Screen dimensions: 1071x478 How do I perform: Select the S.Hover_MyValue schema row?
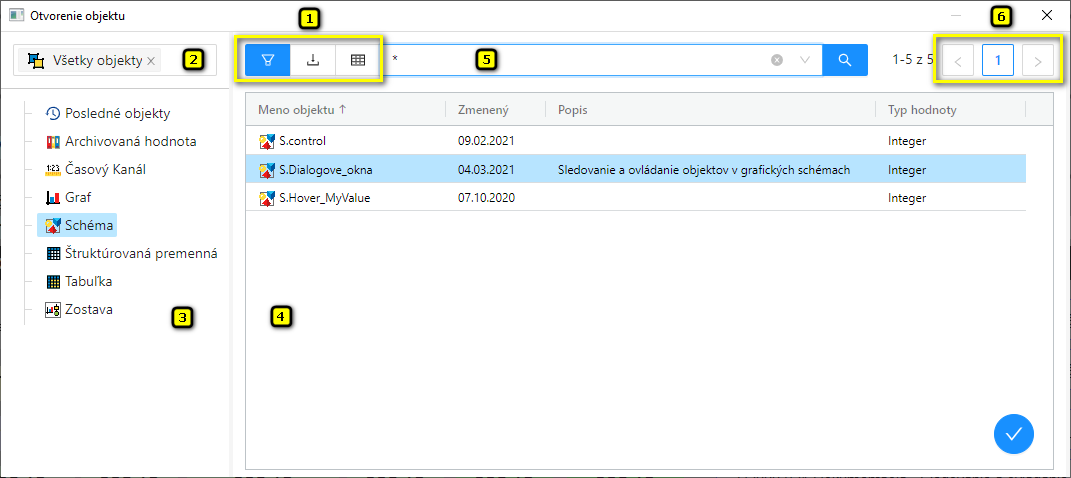click(324, 198)
